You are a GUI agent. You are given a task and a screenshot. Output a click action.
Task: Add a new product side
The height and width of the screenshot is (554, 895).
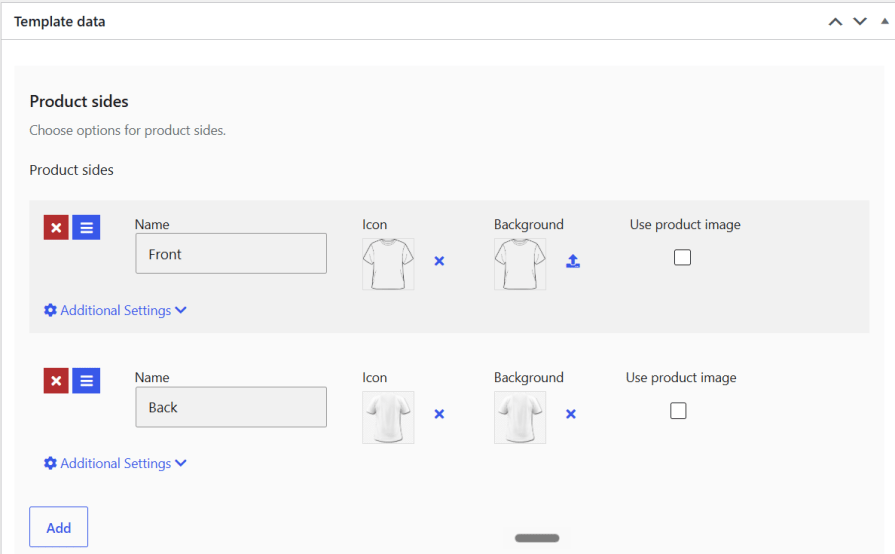tap(59, 527)
